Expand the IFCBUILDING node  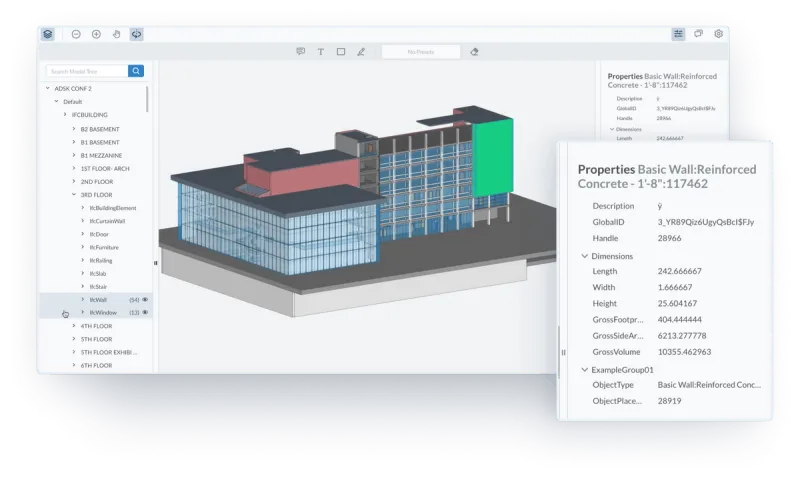click(65, 115)
